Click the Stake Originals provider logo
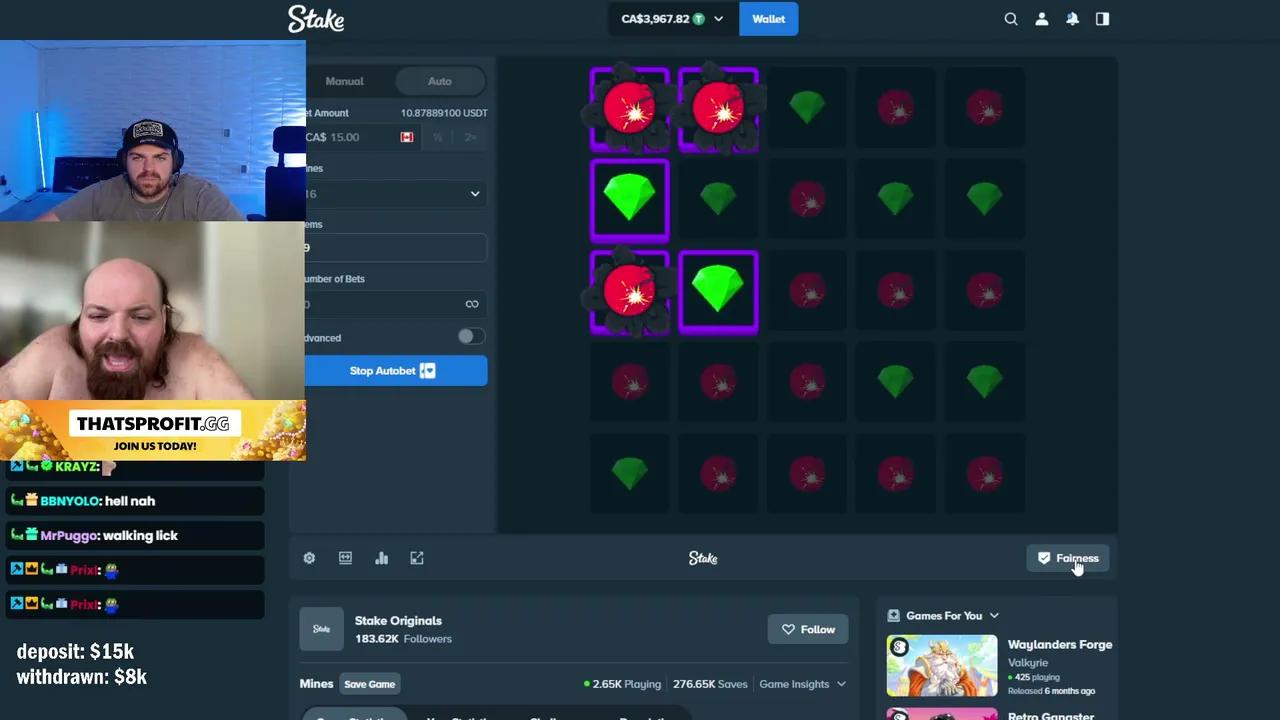The image size is (1280, 720). (321, 629)
